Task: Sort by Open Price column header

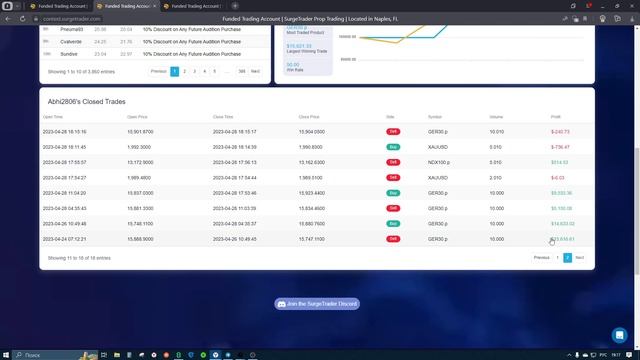Action: [137, 117]
